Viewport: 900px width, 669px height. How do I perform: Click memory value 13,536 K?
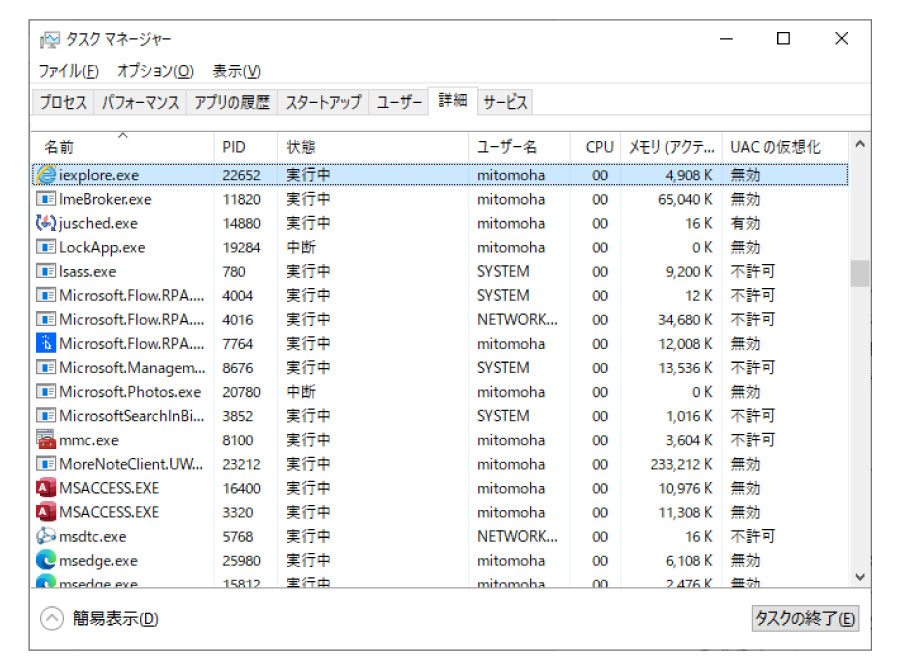(x=685, y=368)
